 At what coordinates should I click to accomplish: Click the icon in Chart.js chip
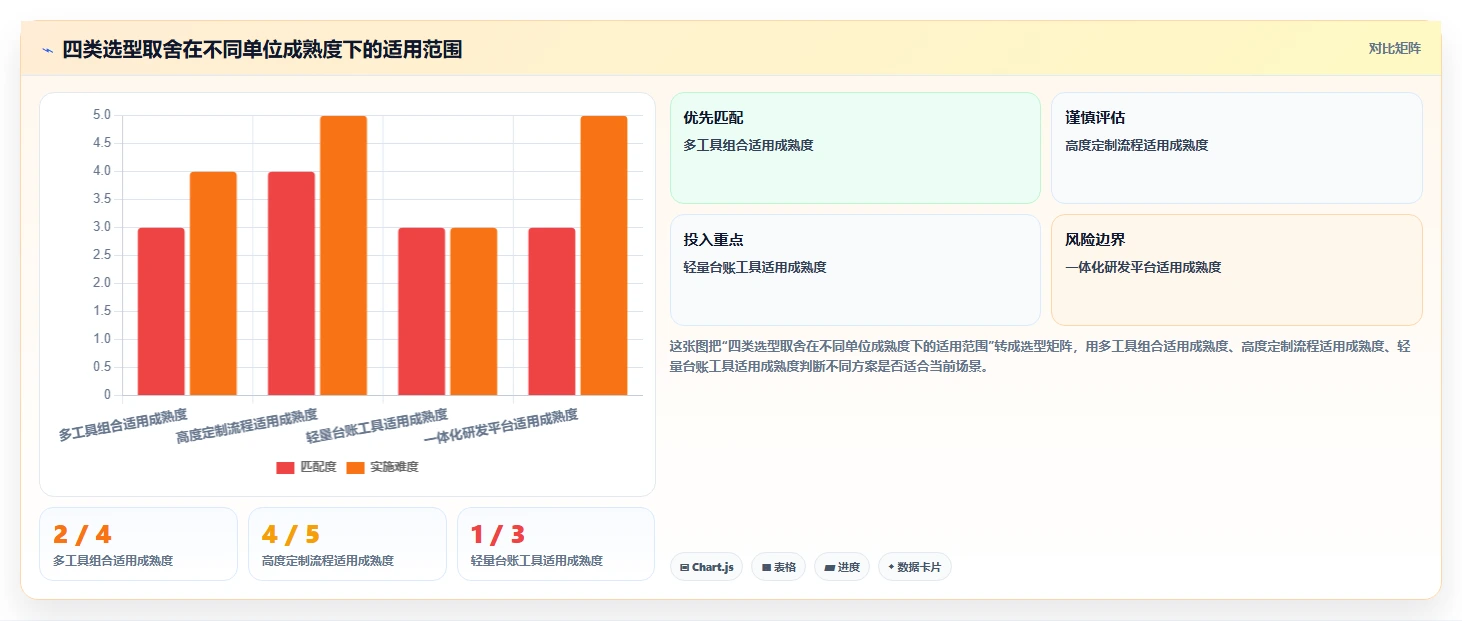[x=684, y=567]
